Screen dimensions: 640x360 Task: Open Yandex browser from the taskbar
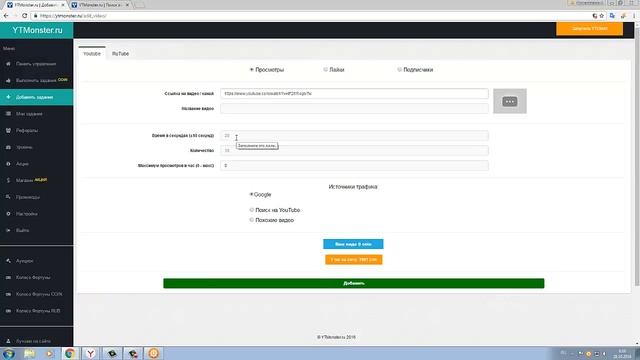click(91, 353)
